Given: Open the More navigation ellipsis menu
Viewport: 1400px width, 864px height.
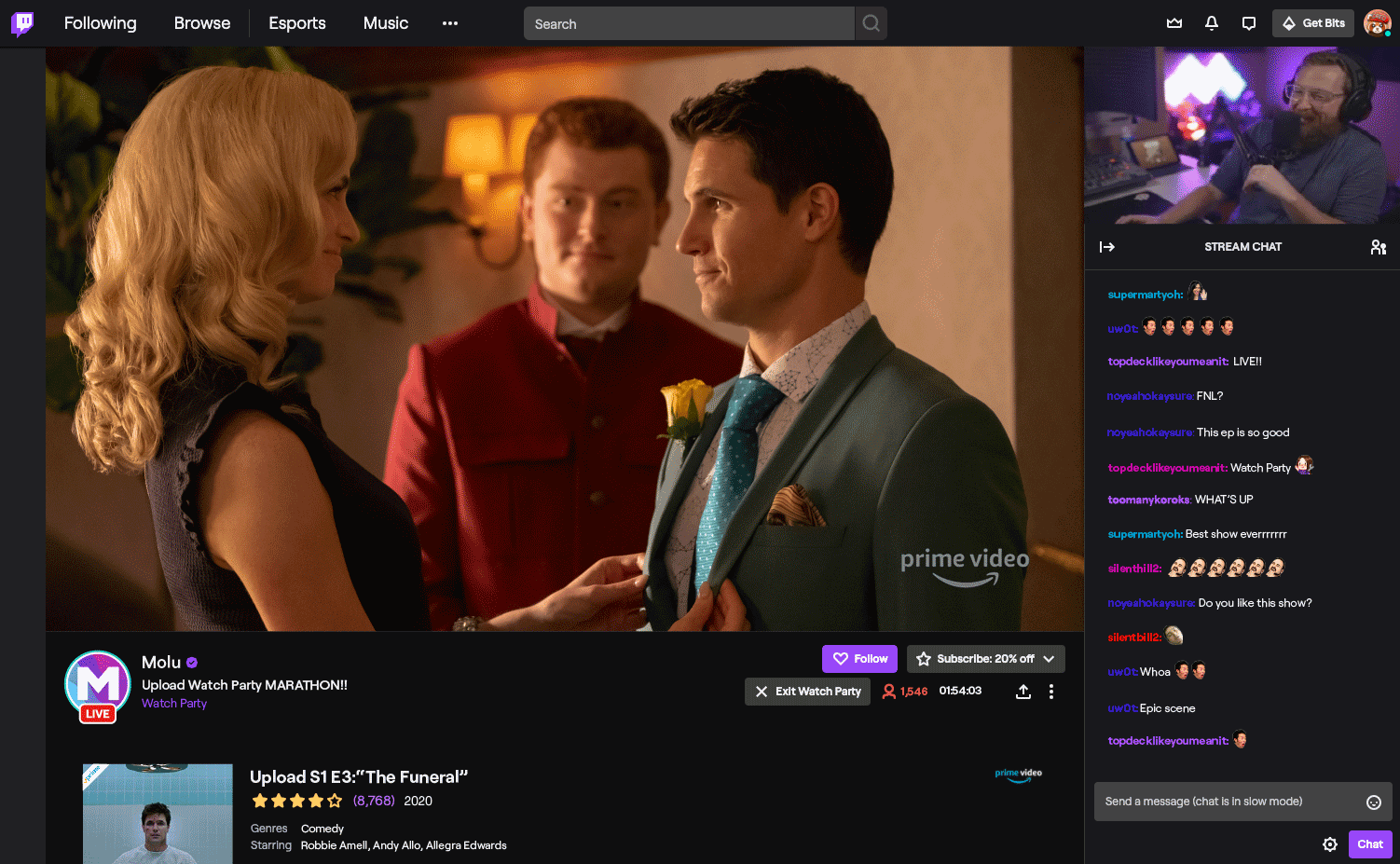Looking at the screenshot, I should pyautogui.click(x=450, y=22).
